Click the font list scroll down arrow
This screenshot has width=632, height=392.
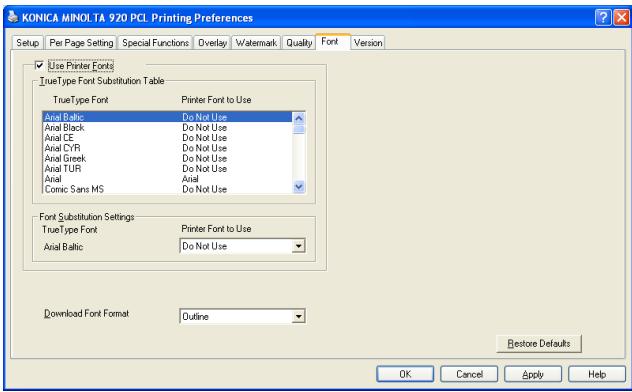tap(299, 187)
